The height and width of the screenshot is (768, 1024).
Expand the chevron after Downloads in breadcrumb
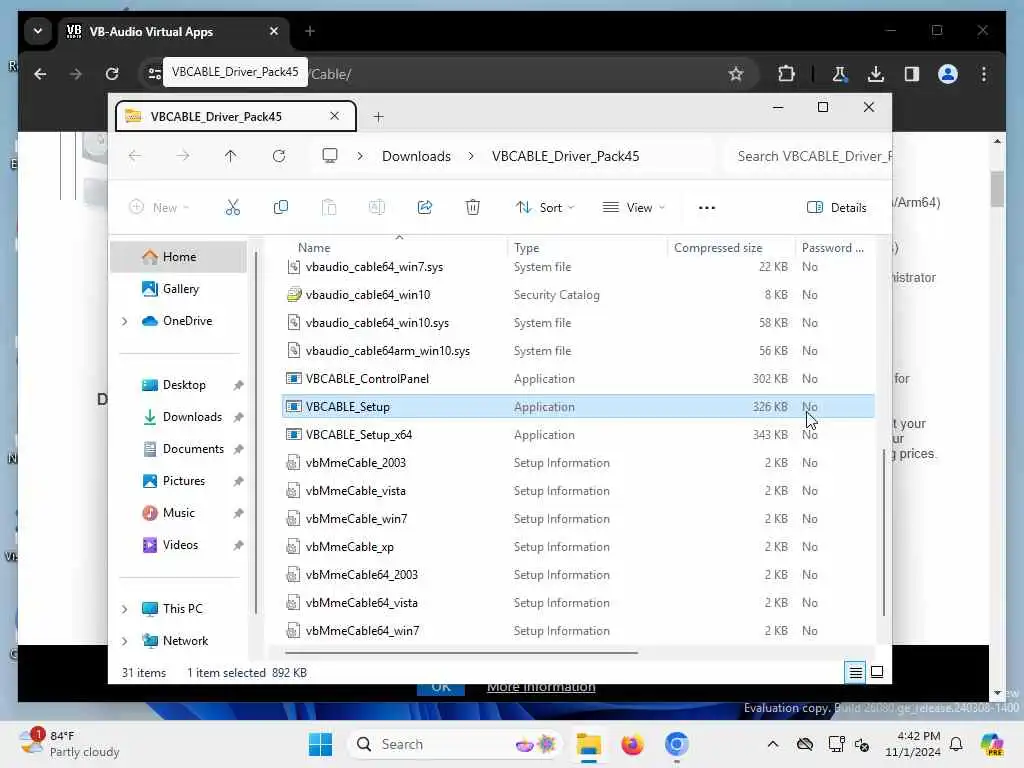click(471, 156)
